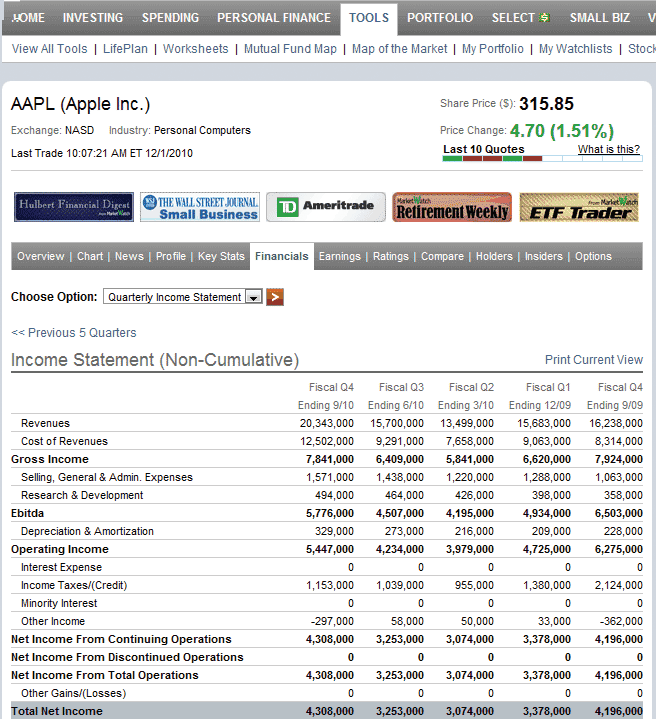The image size is (656, 719).
Task: Open the PORTFOLIO menu in top navigation
Action: [x=440, y=18]
